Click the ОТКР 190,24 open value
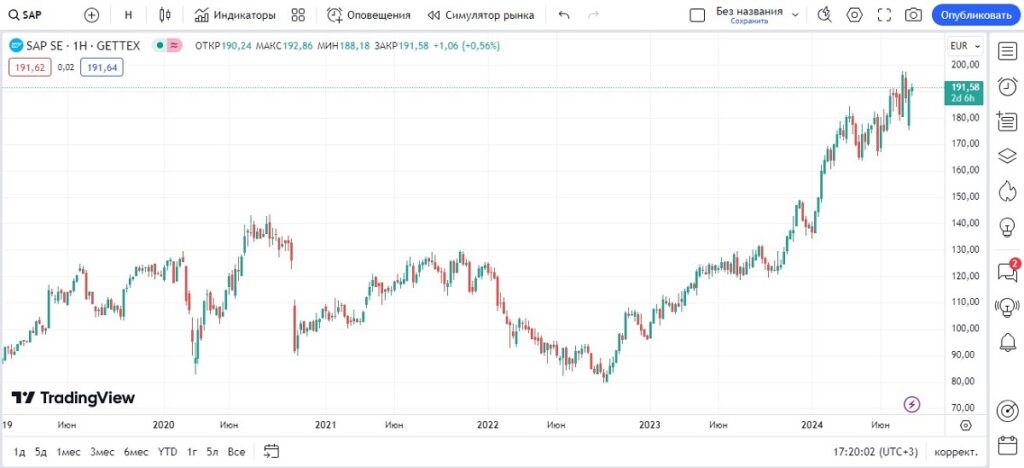The height and width of the screenshot is (468, 1024). click(x=224, y=46)
